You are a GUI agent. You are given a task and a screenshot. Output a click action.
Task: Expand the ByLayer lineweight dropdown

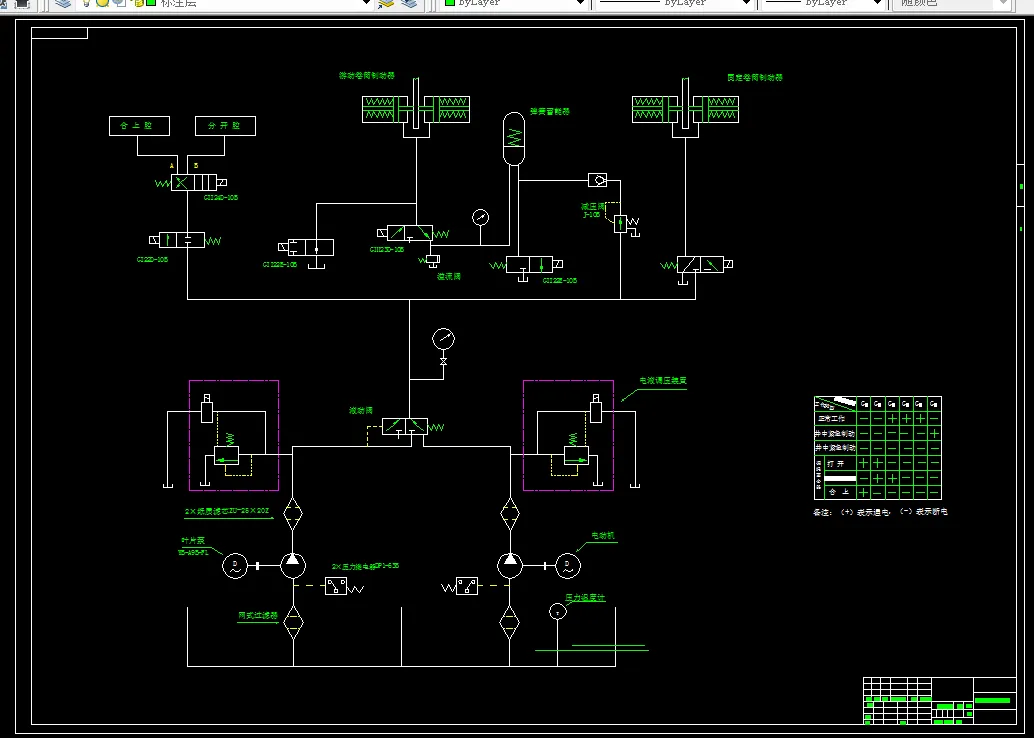click(x=876, y=3)
